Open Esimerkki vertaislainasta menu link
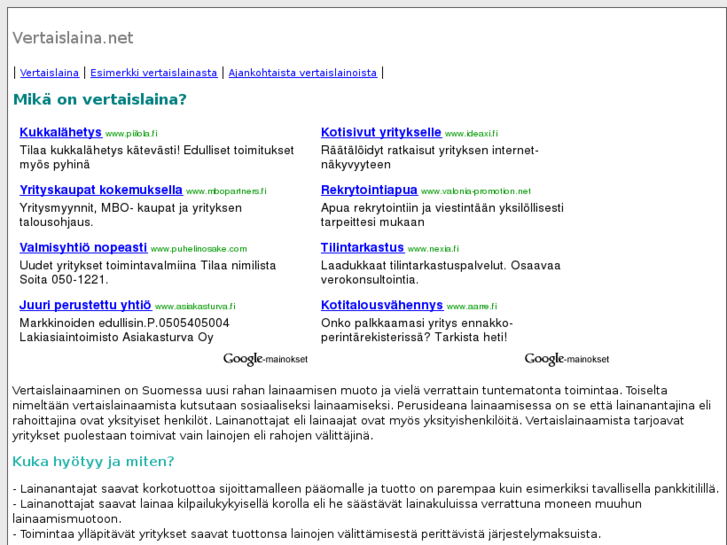 (x=153, y=73)
